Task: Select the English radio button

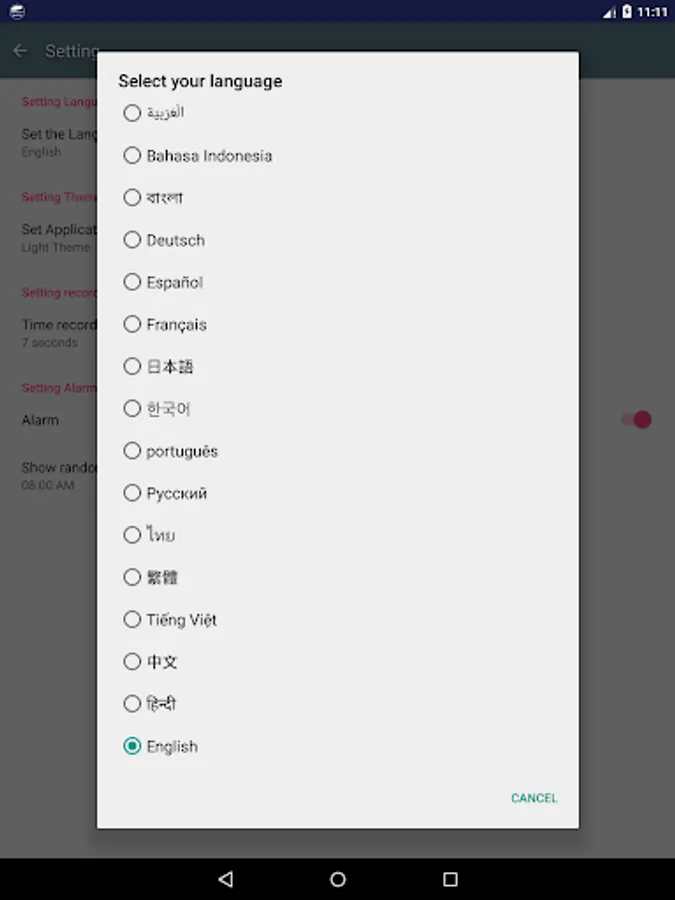Action: (x=132, y=746)
